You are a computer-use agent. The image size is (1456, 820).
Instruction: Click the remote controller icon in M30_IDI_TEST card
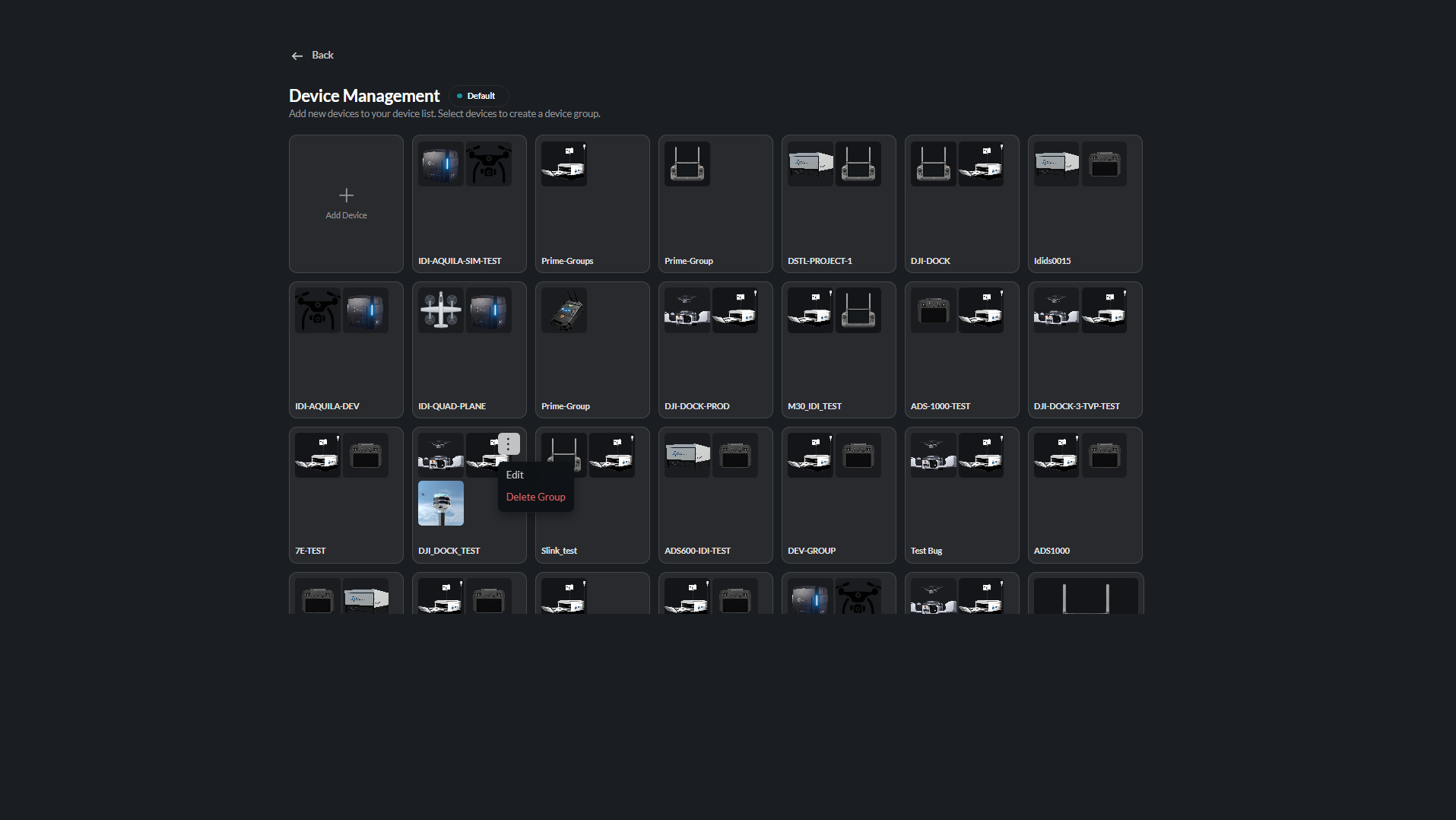(858, 310)
